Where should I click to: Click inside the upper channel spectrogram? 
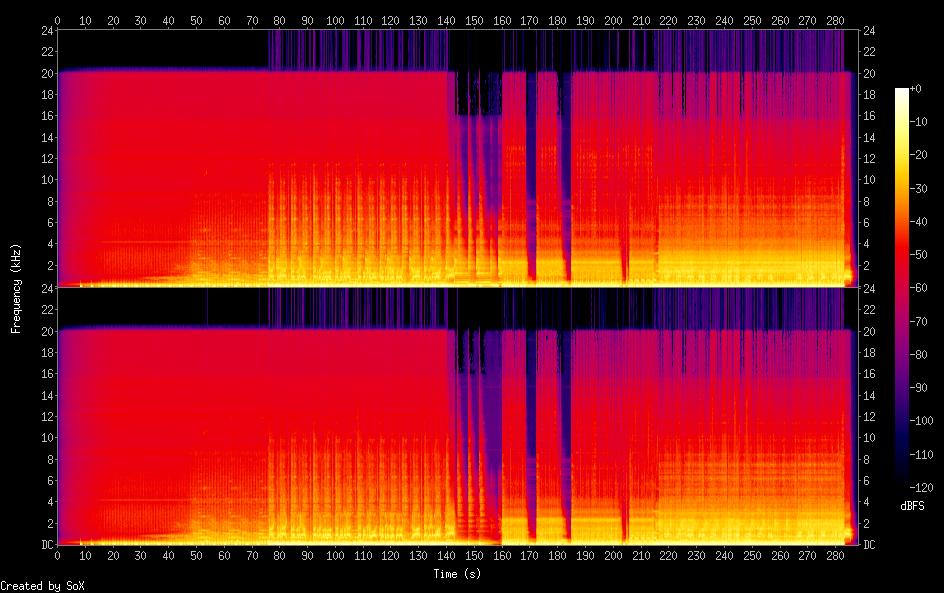(x=458, y=158)
